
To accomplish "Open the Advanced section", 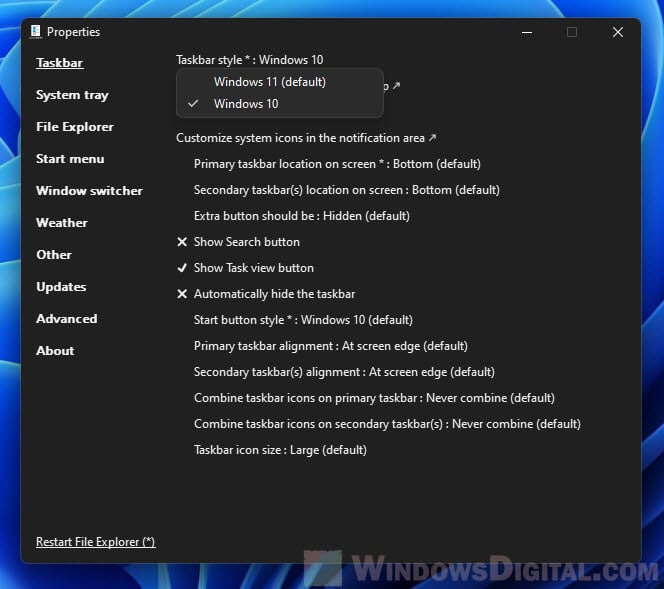I will [x=67, y=318].
